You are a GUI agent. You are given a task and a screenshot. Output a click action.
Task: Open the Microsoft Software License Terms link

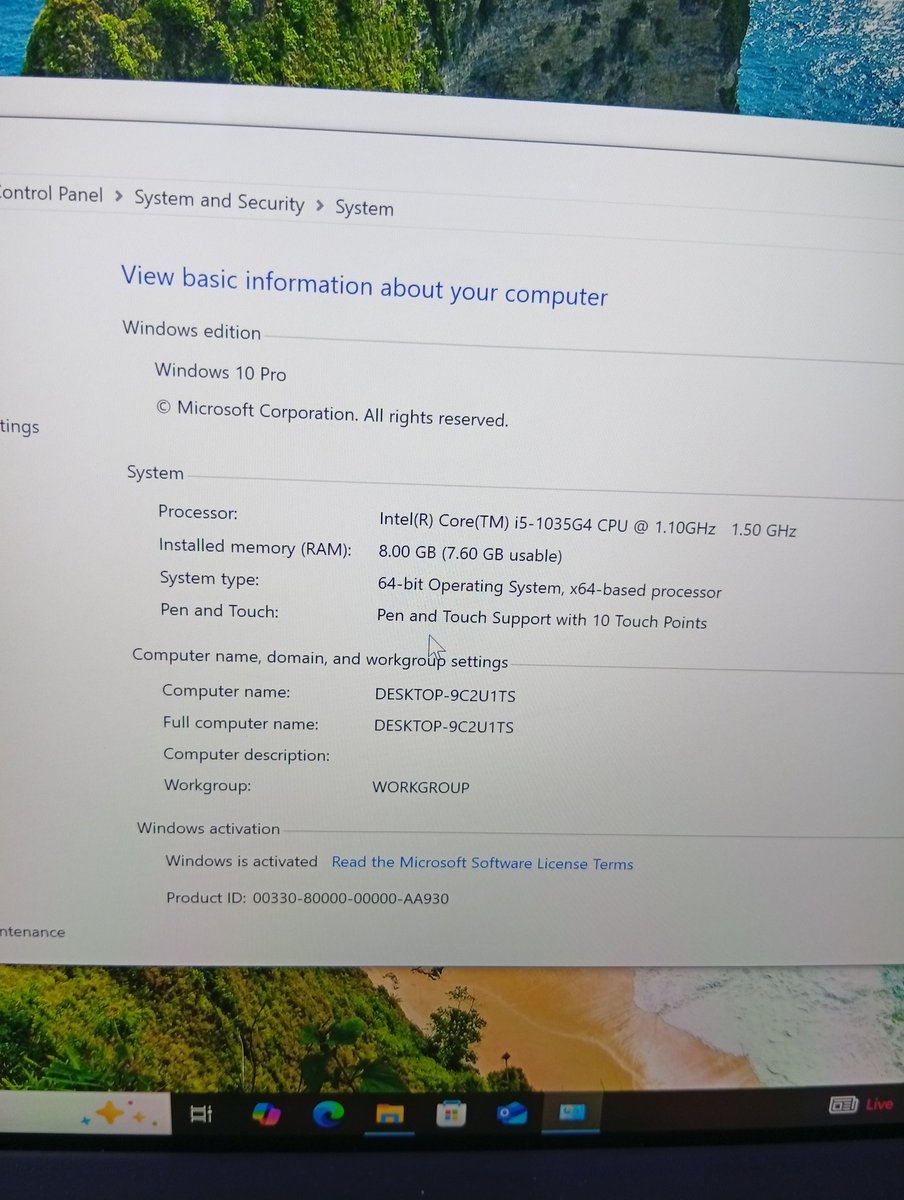482,863
